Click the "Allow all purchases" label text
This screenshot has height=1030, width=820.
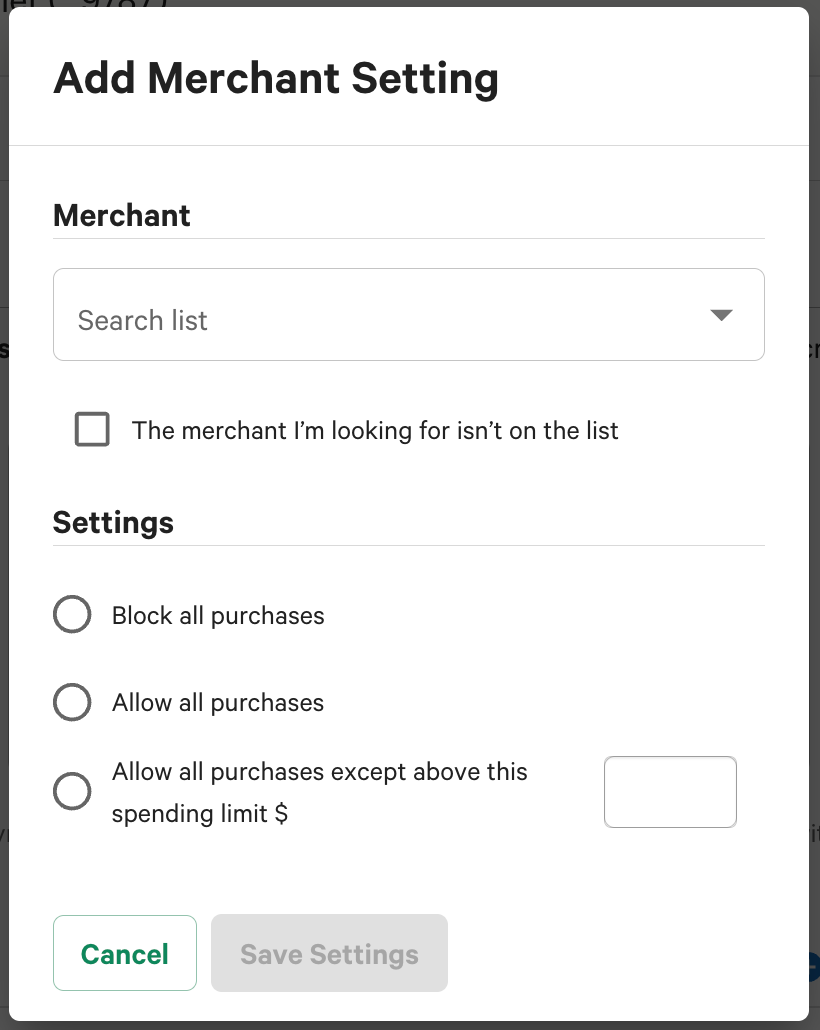point(218,703)
